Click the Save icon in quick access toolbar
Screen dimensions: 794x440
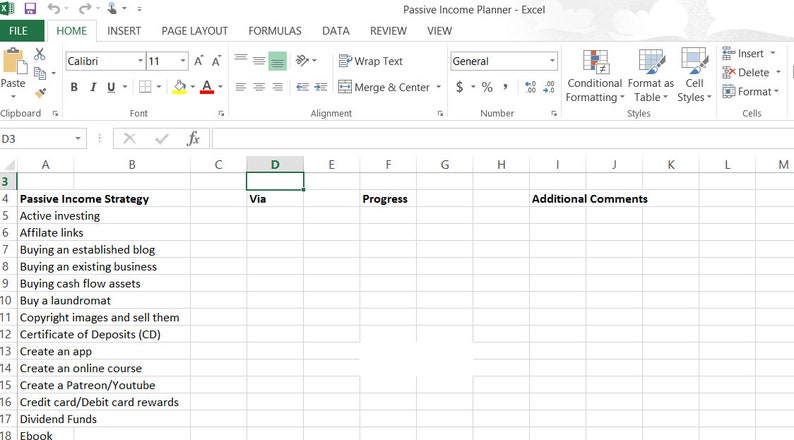coord(30,9)
